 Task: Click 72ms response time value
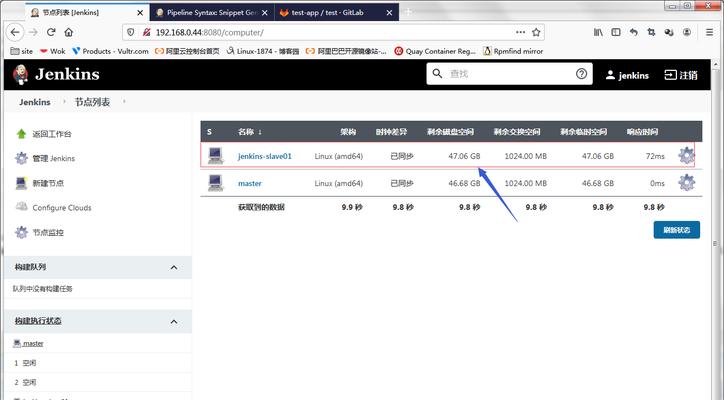coord(655,156)
